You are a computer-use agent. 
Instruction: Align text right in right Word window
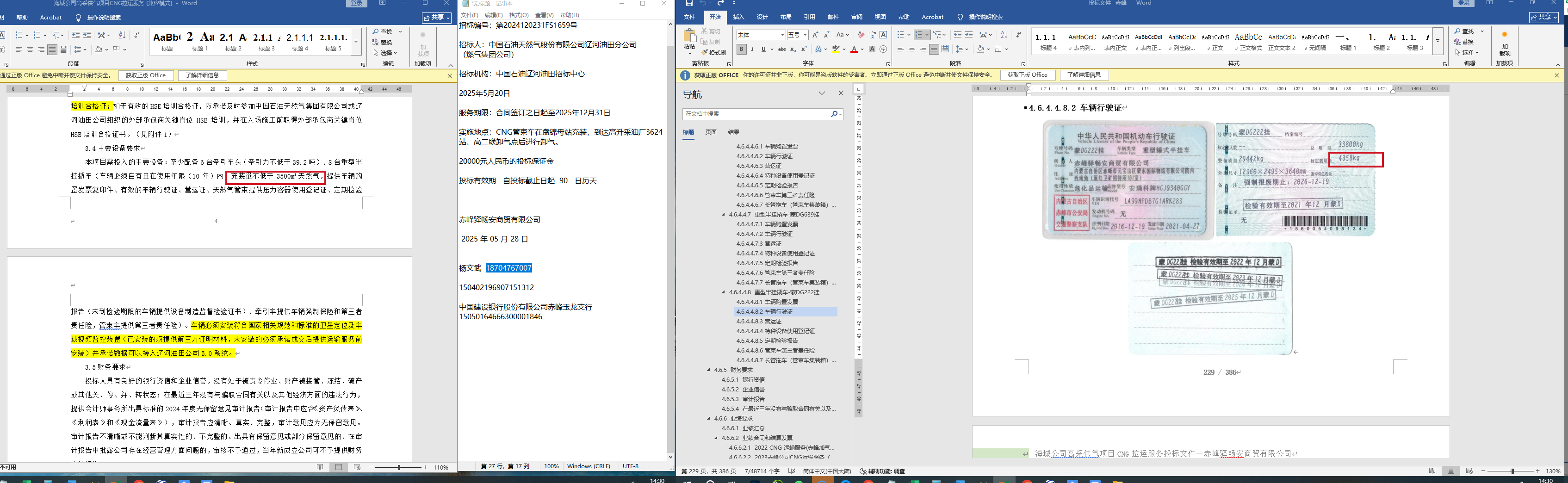click(x=923, y=50)
